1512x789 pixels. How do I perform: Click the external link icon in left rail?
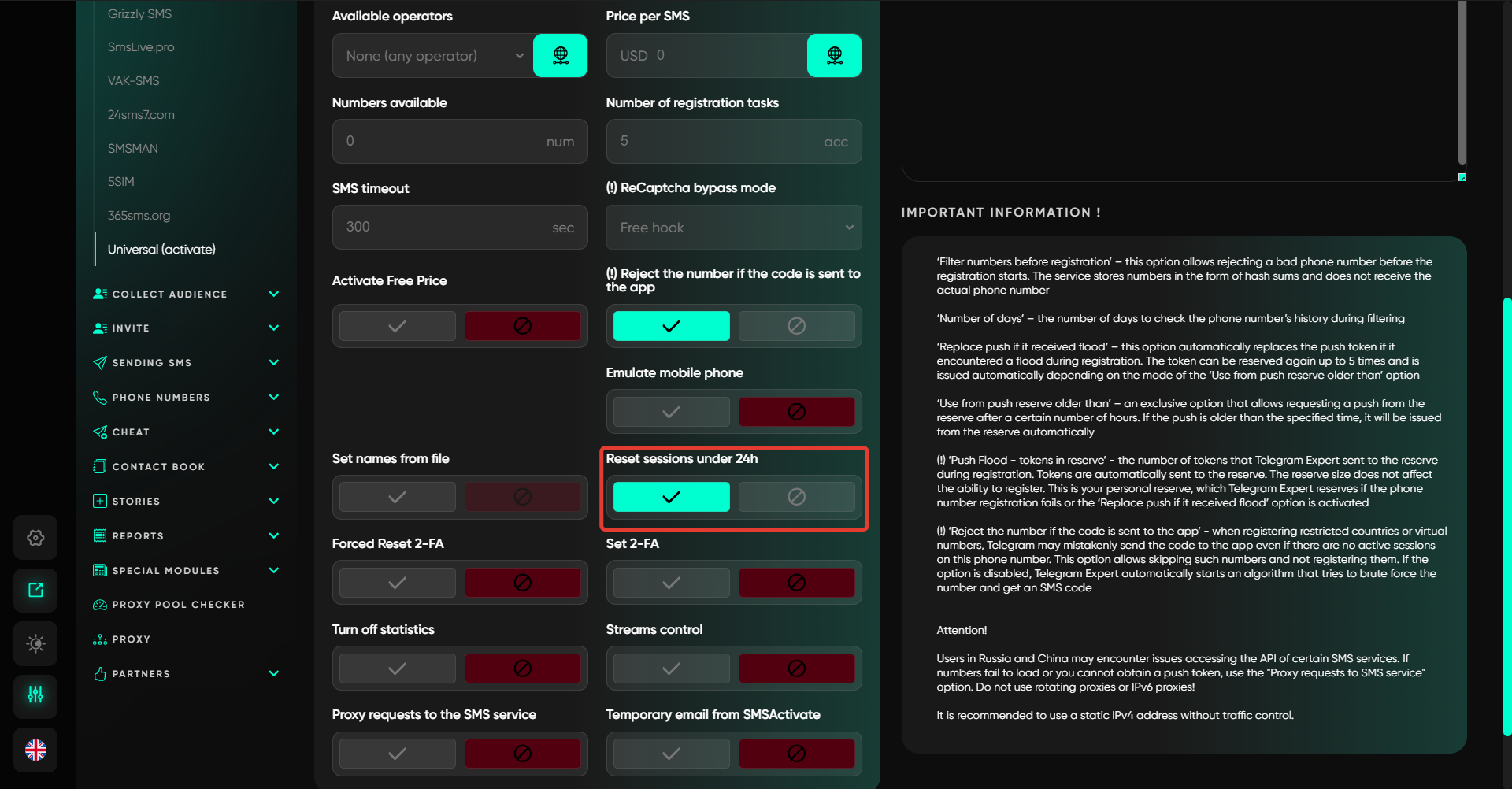[x=35, y=591]
